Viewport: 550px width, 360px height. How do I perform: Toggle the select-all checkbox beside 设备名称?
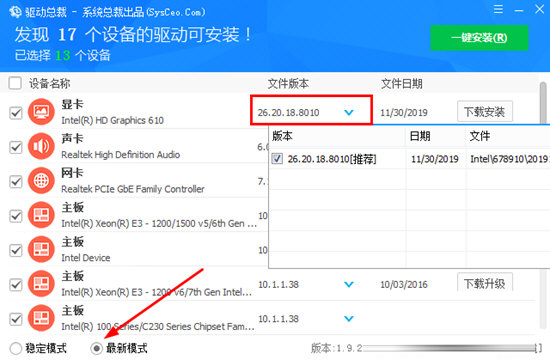click(x=15, y=84)
